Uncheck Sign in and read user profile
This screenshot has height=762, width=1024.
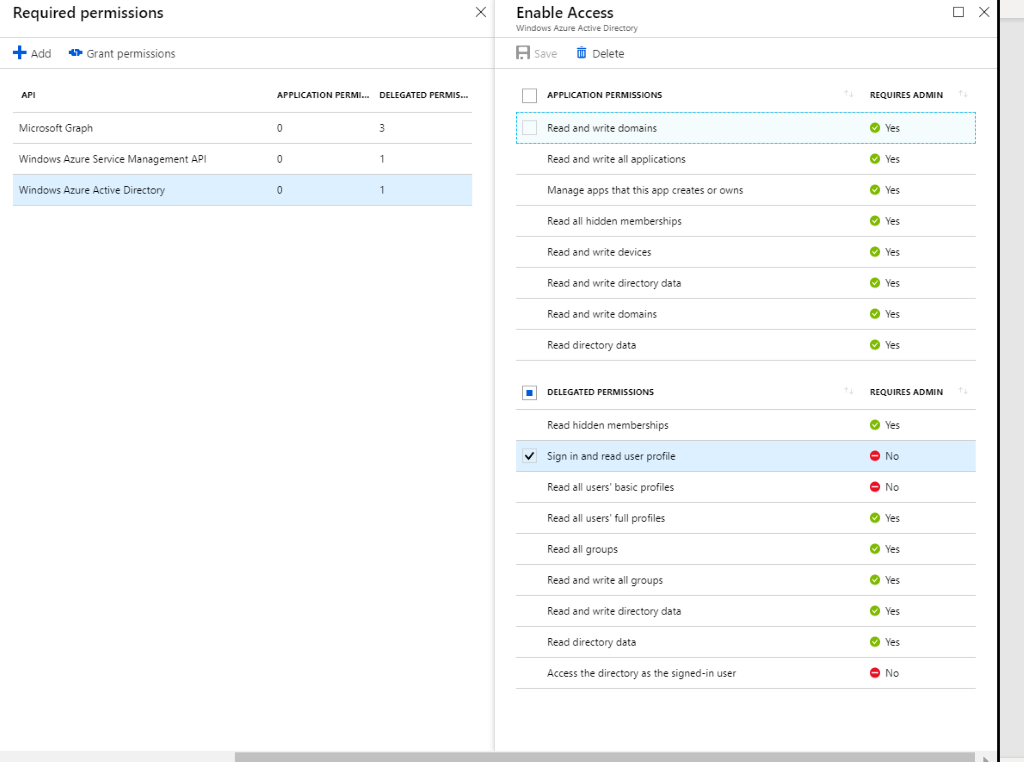530,456
